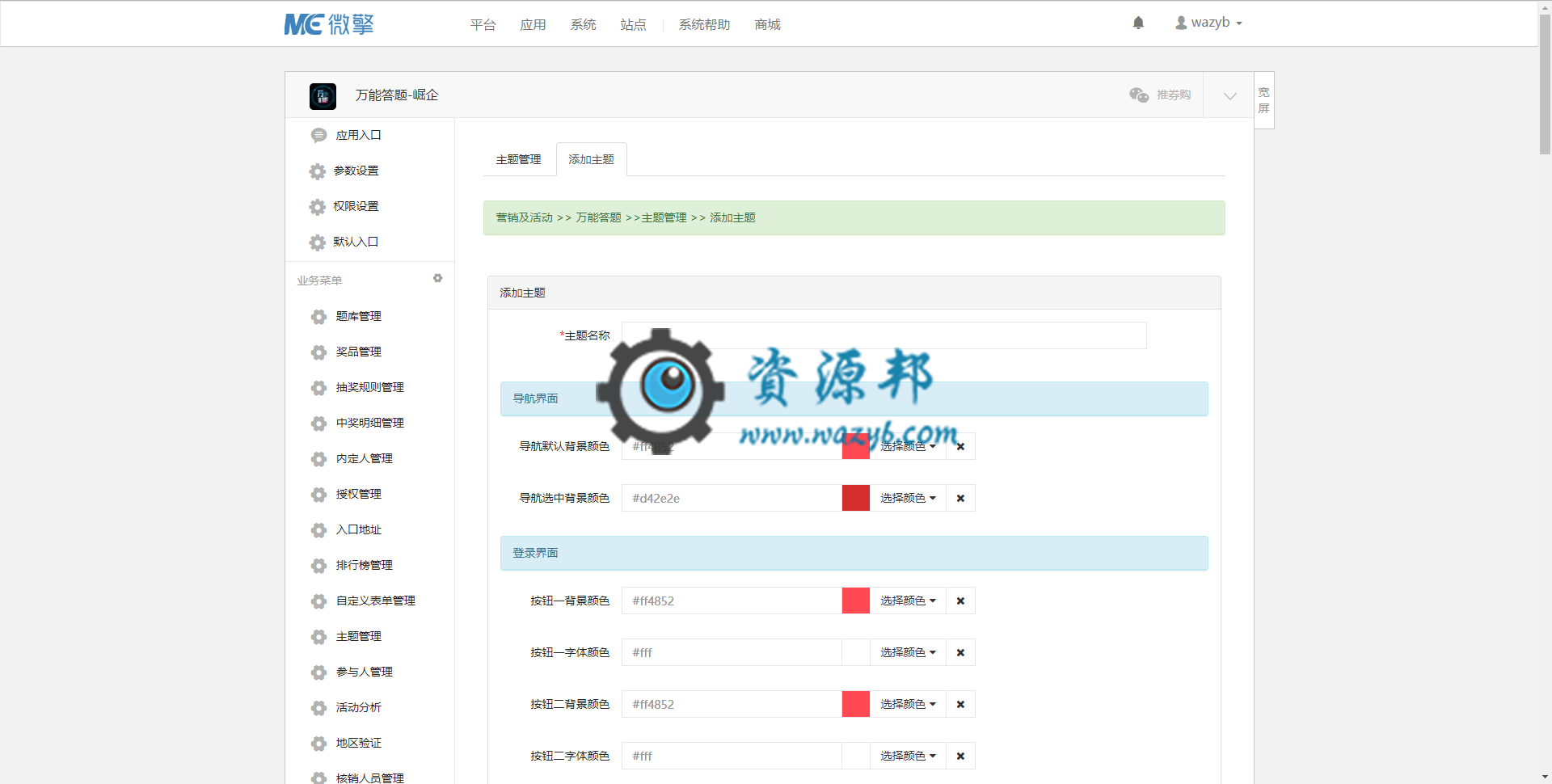Viewport: 1552px width, 784px height.
Task: Open the wazyb user dropdown
Action: [1208, 23]
